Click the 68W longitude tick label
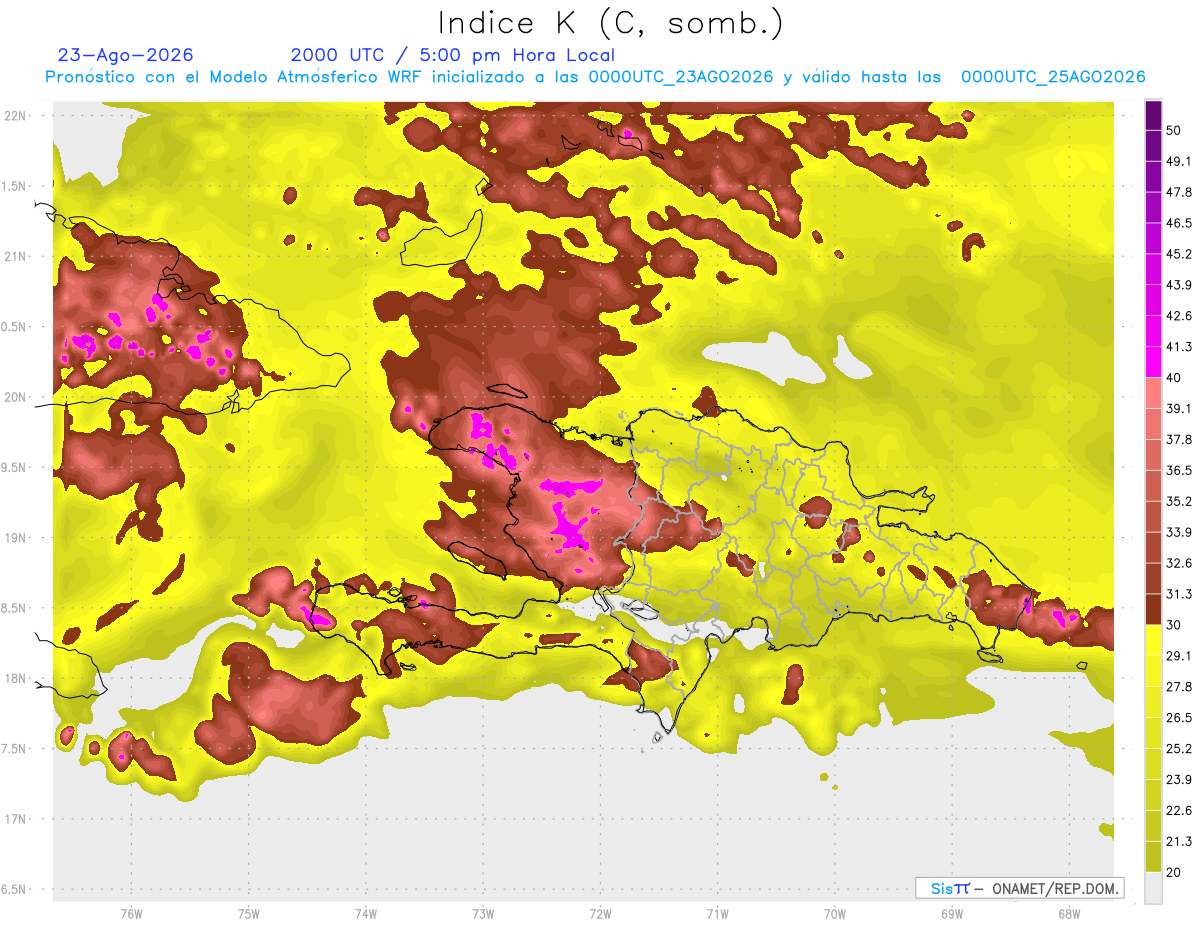Viewport: 1200px width, 927px height. (x=1068, y=914)
